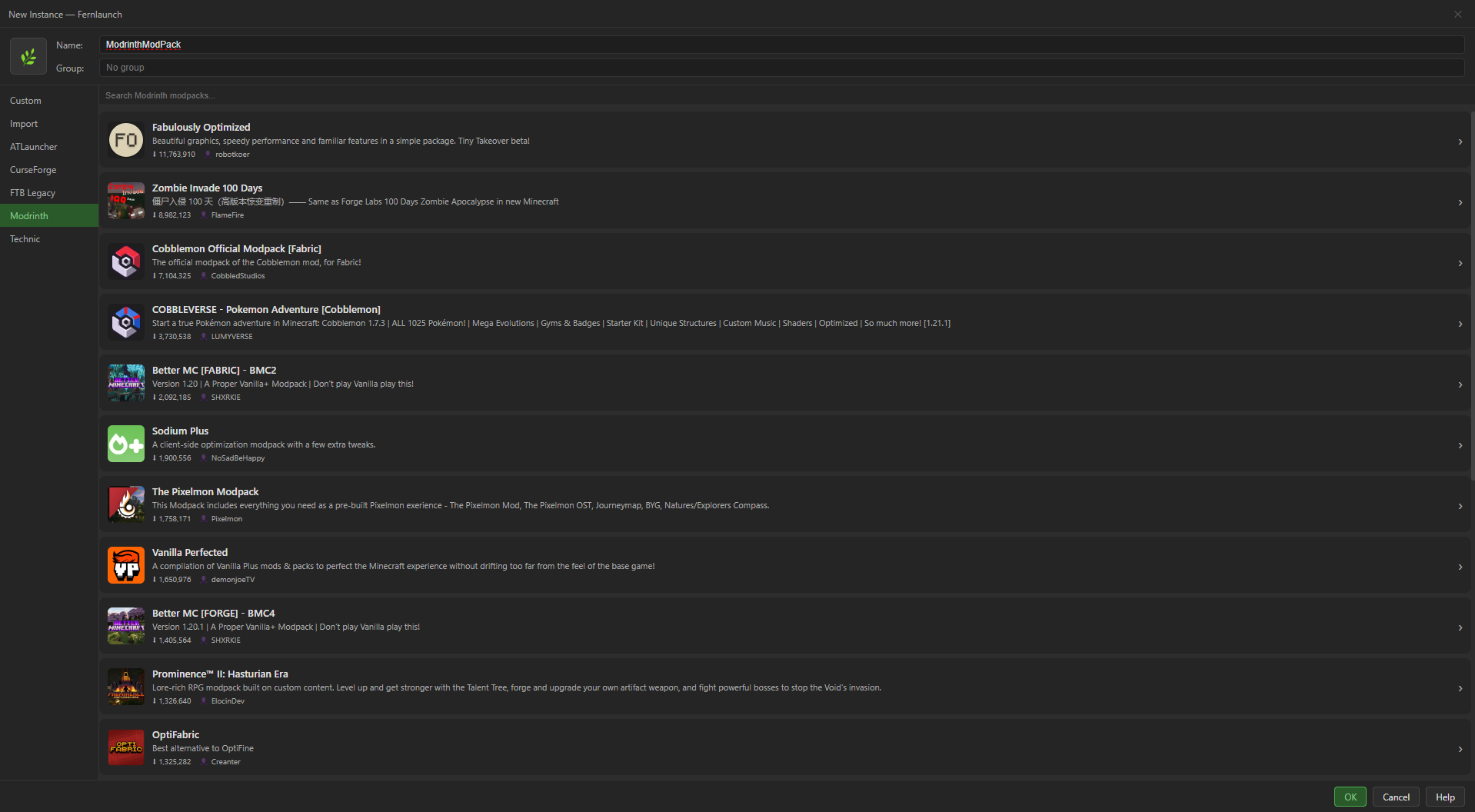Click the OptiFabric pack icon
Screen dimensions: 1475x812
126,747
